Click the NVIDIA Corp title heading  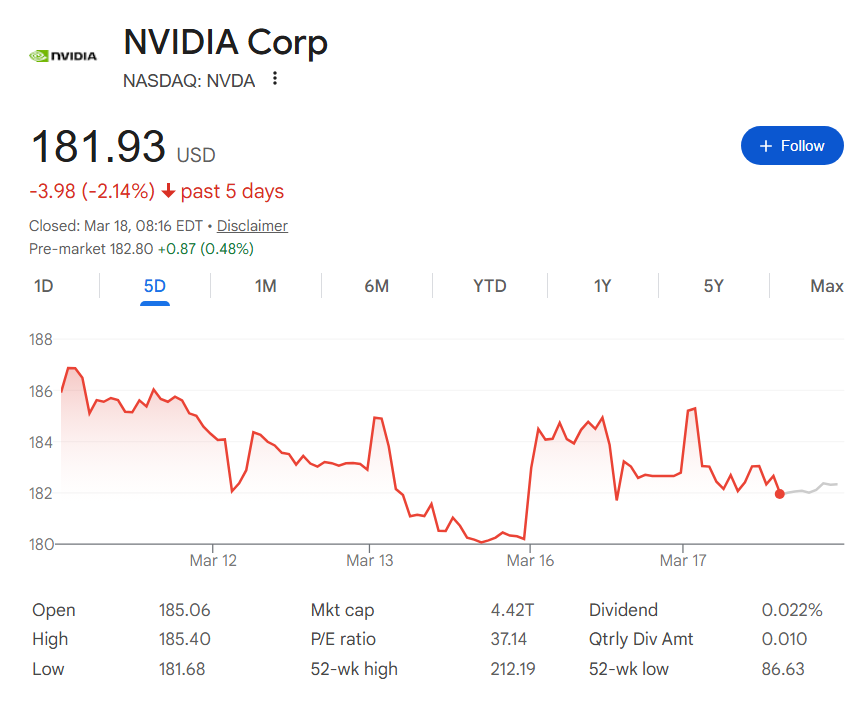(x=225, y=42)
